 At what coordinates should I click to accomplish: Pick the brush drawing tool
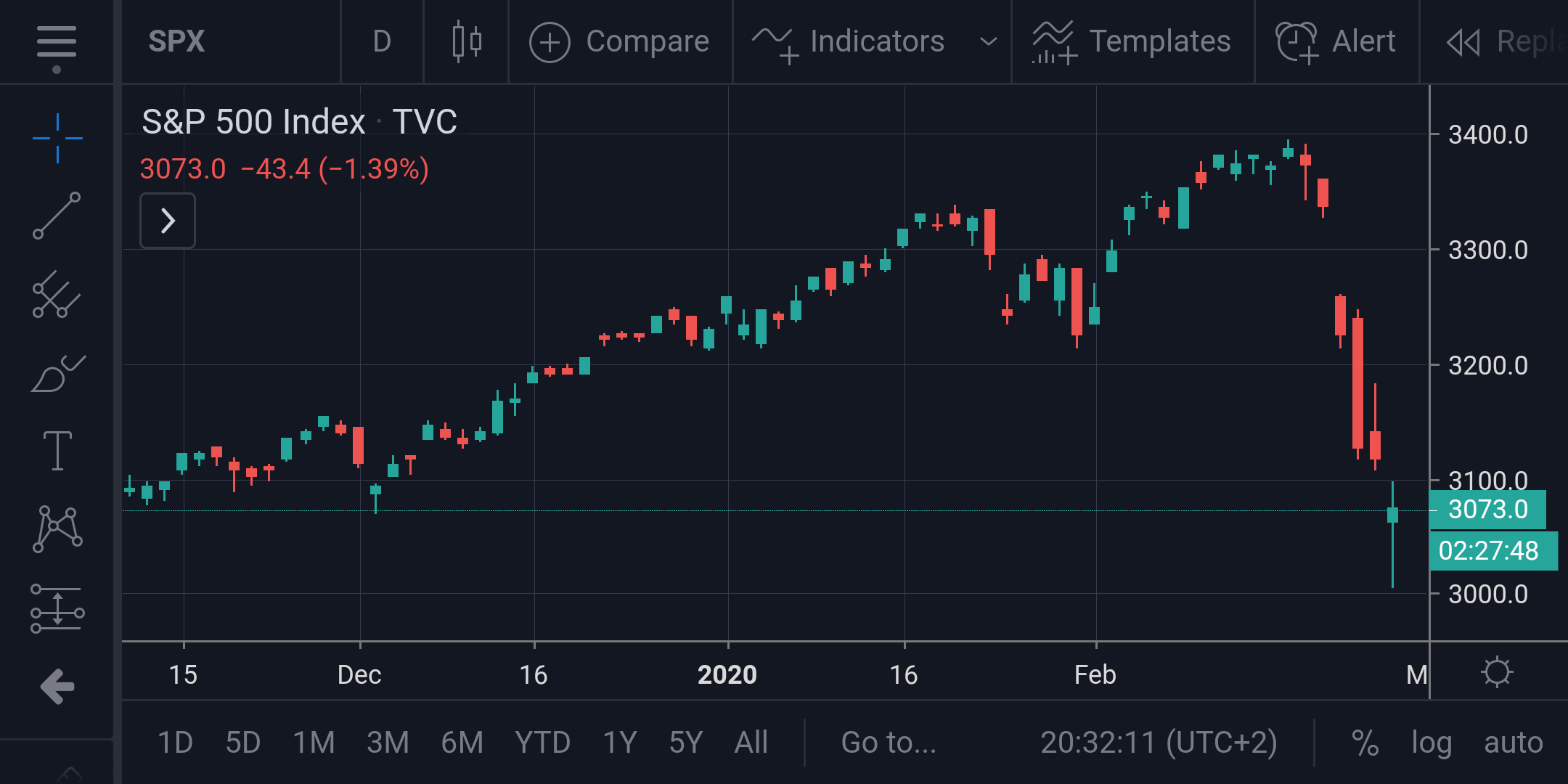(57, 375)
